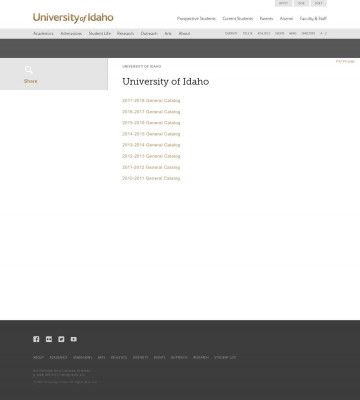
Task: Select the University of Idaho page heading
Action: [x=166, y=82]
